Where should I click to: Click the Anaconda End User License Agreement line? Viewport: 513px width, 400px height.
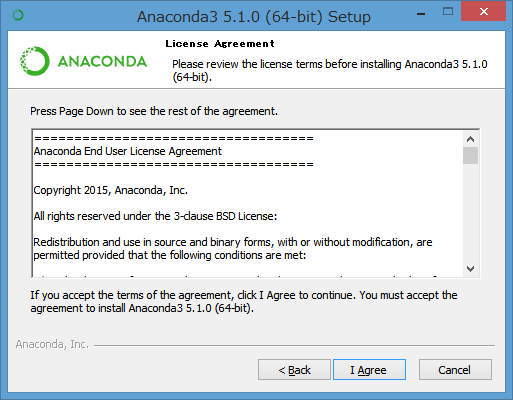pyautogui.click(x=128, y=151)
